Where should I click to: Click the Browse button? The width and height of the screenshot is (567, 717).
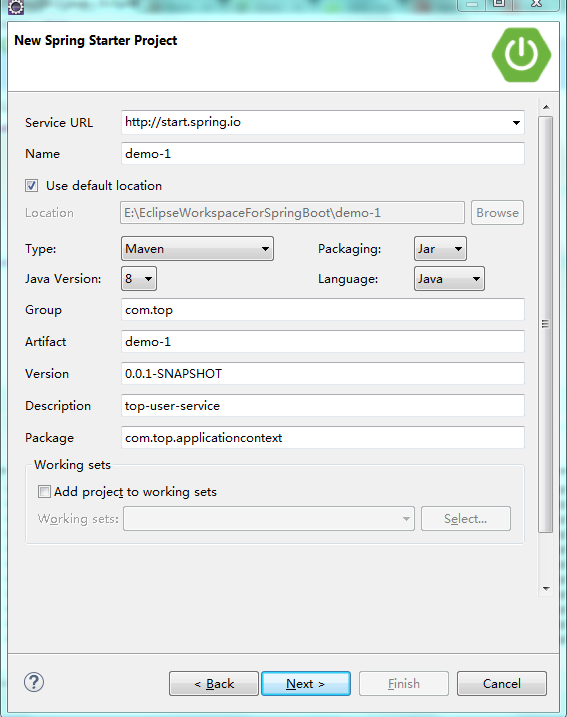(x=497, y=213)
